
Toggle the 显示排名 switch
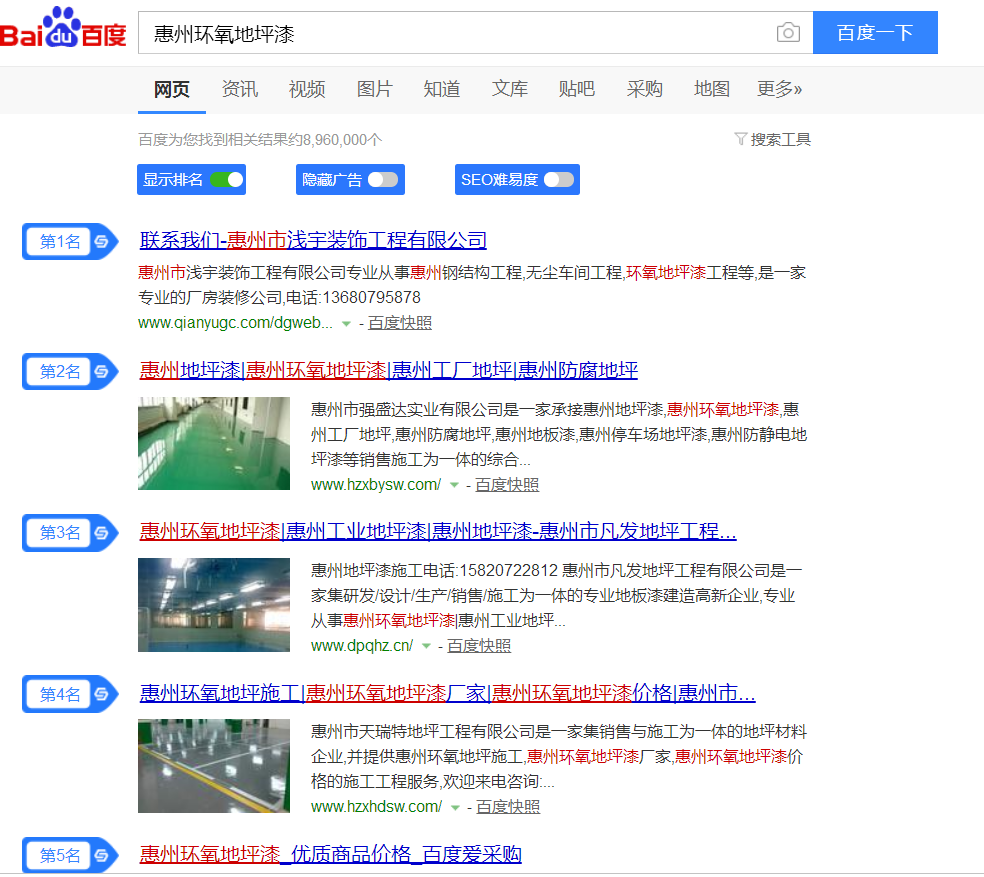click(227, 180)
